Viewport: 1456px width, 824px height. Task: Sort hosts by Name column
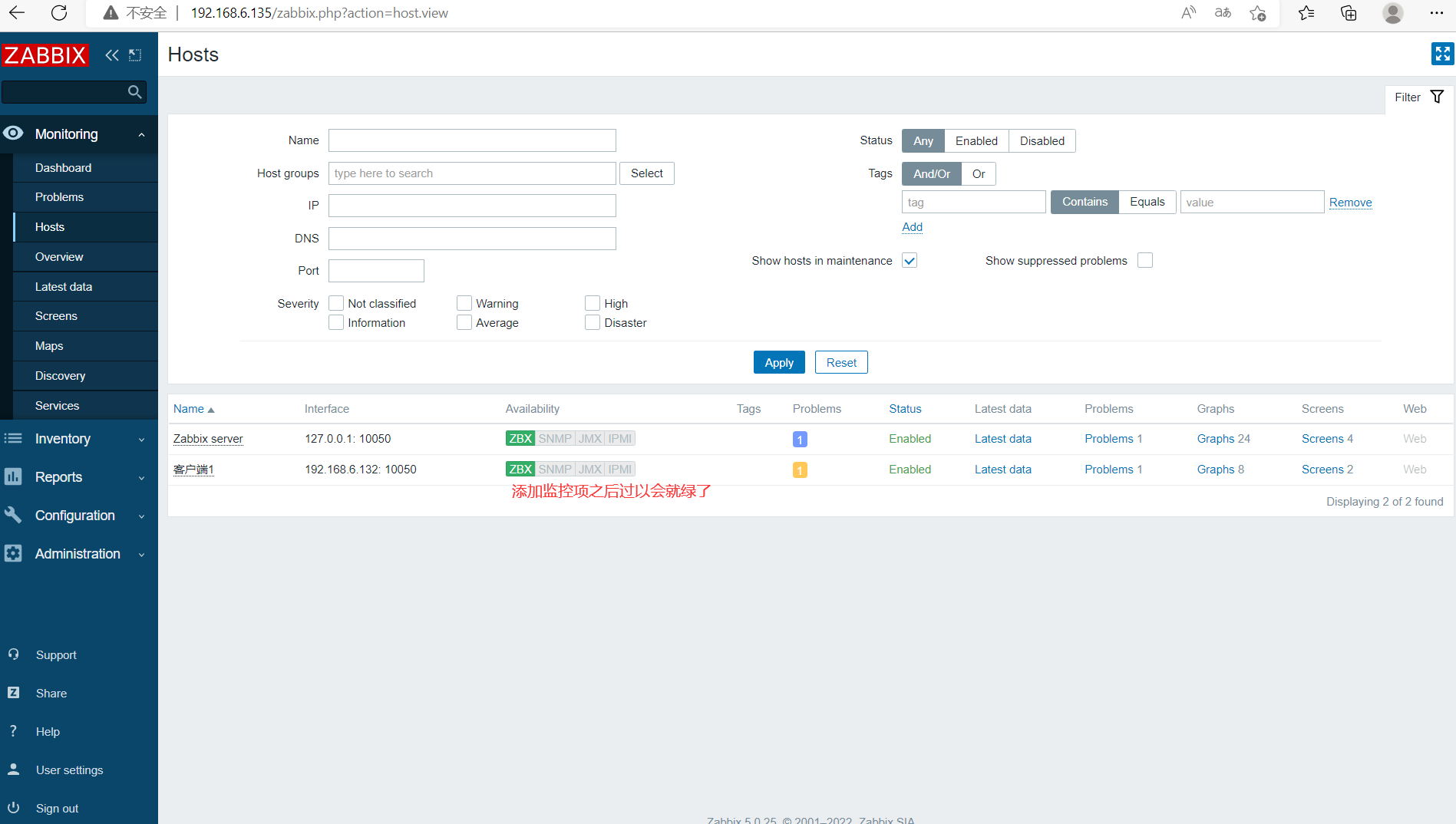[x=193, y=409]
